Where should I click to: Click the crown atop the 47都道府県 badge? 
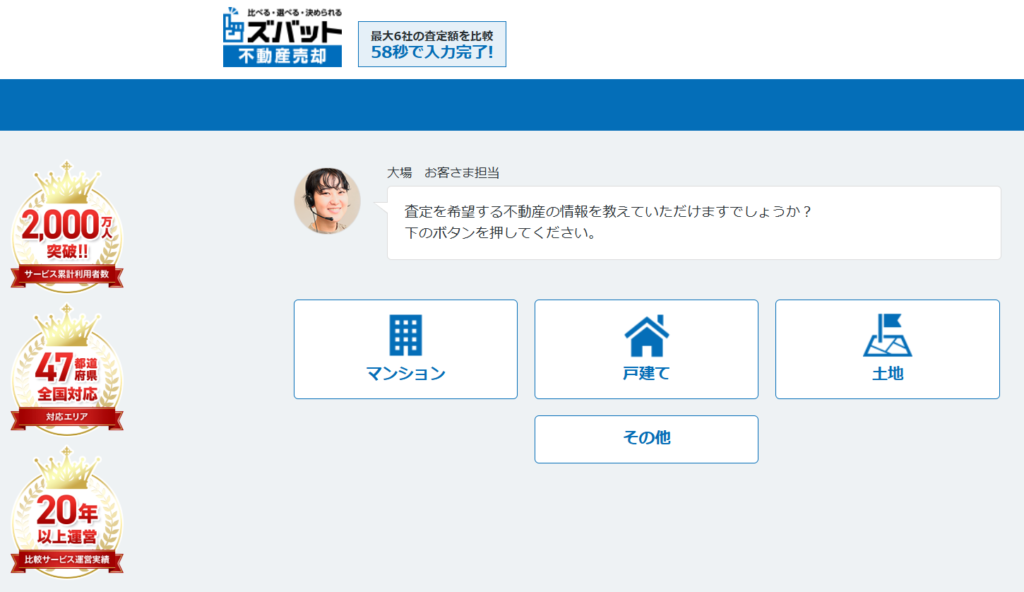click(67, 325)
